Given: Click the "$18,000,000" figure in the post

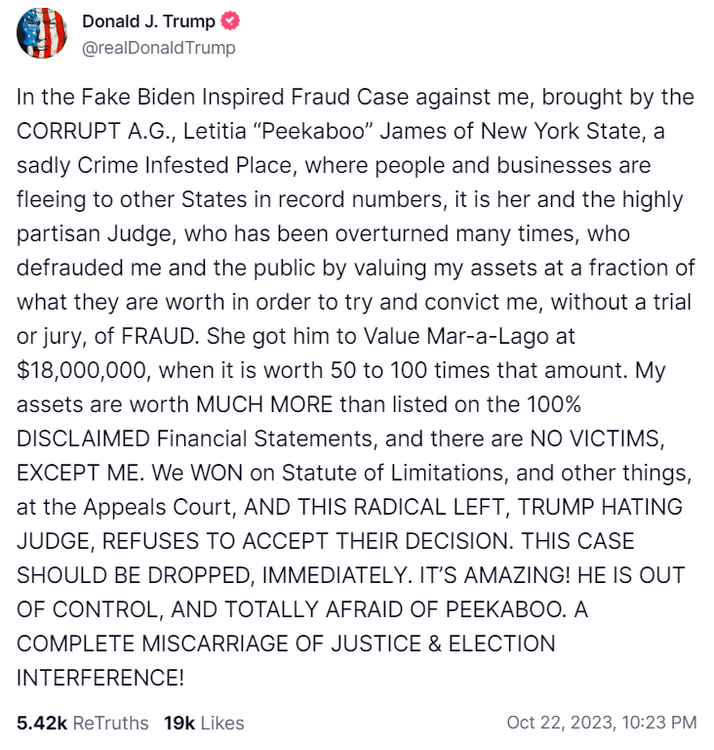Looking at the screenshot, I should tap(82, 370).
